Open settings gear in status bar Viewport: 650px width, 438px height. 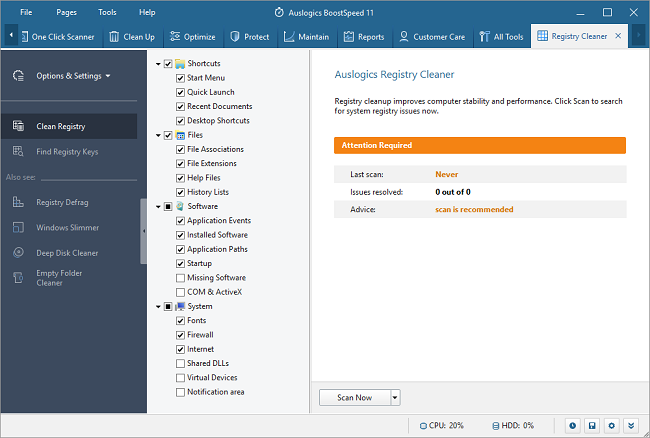point(611,426)
